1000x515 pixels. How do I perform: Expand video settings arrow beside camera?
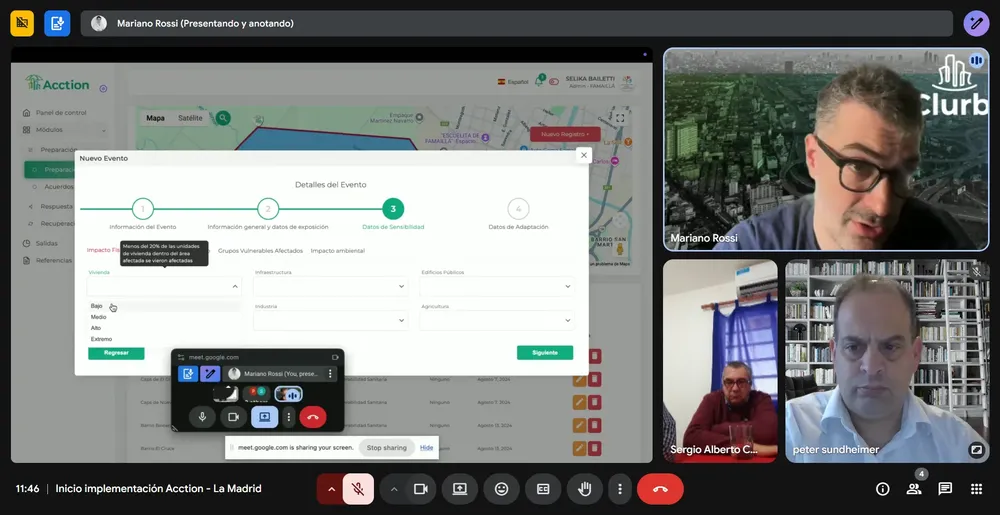[394, 489]
